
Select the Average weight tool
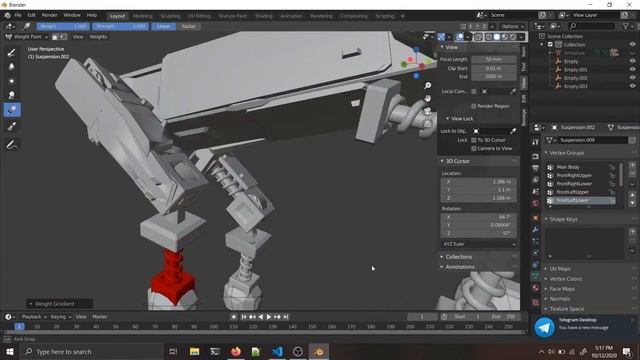(11, 81)
